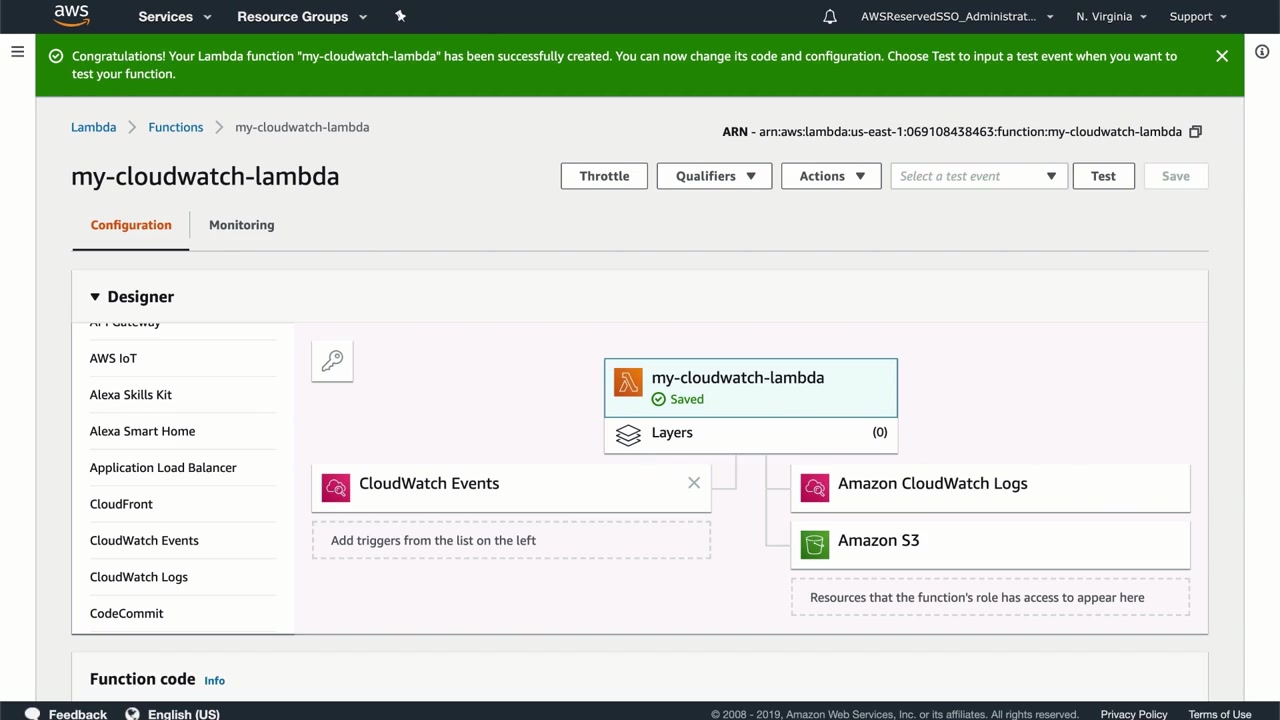Select the my-cloudwatch-lambda function box

[751, 388]
